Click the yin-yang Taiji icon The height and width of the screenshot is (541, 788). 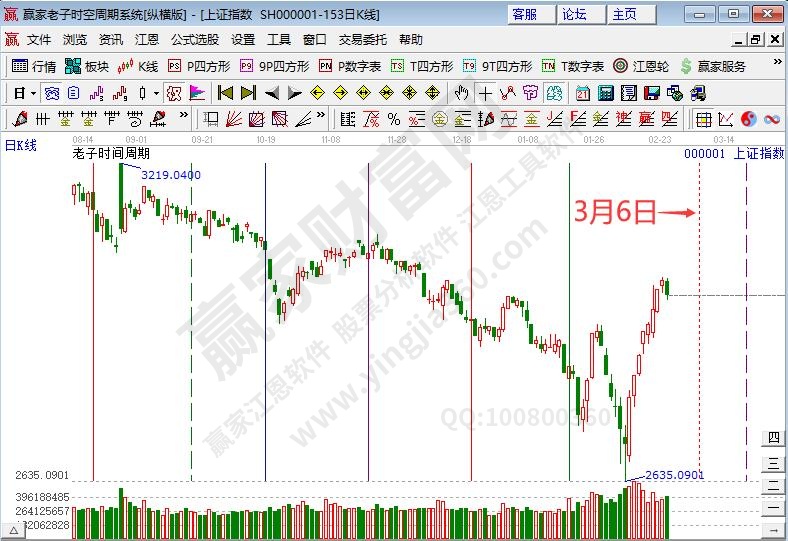pos(750,118)
